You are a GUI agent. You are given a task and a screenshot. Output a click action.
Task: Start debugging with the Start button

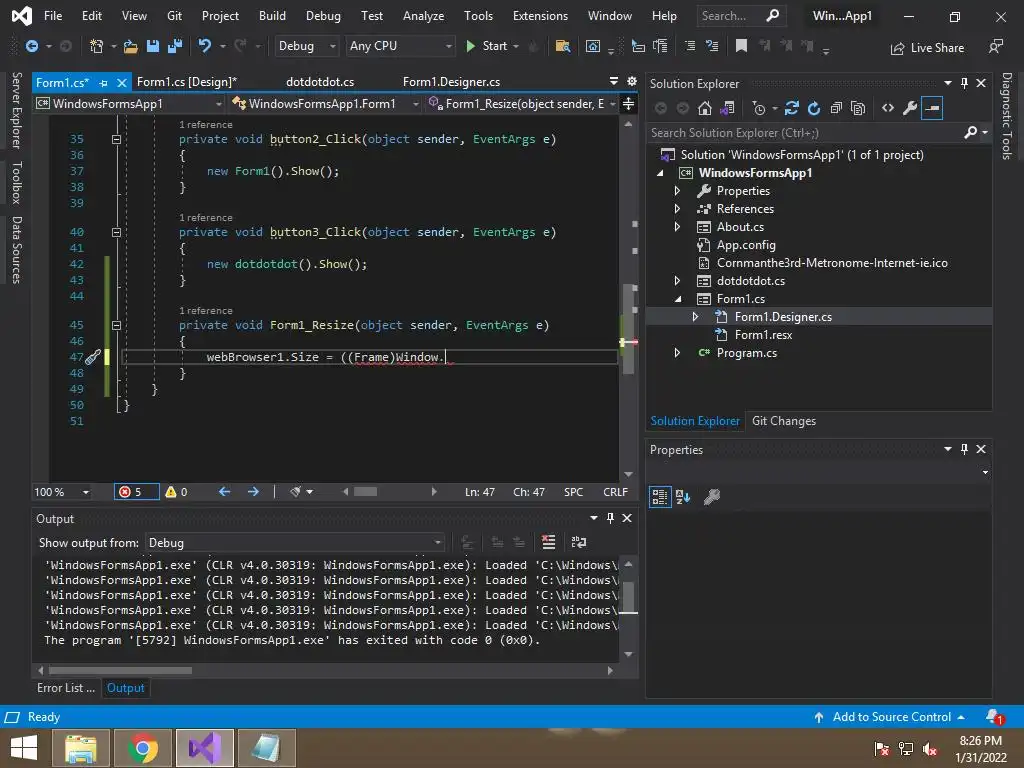487,46
